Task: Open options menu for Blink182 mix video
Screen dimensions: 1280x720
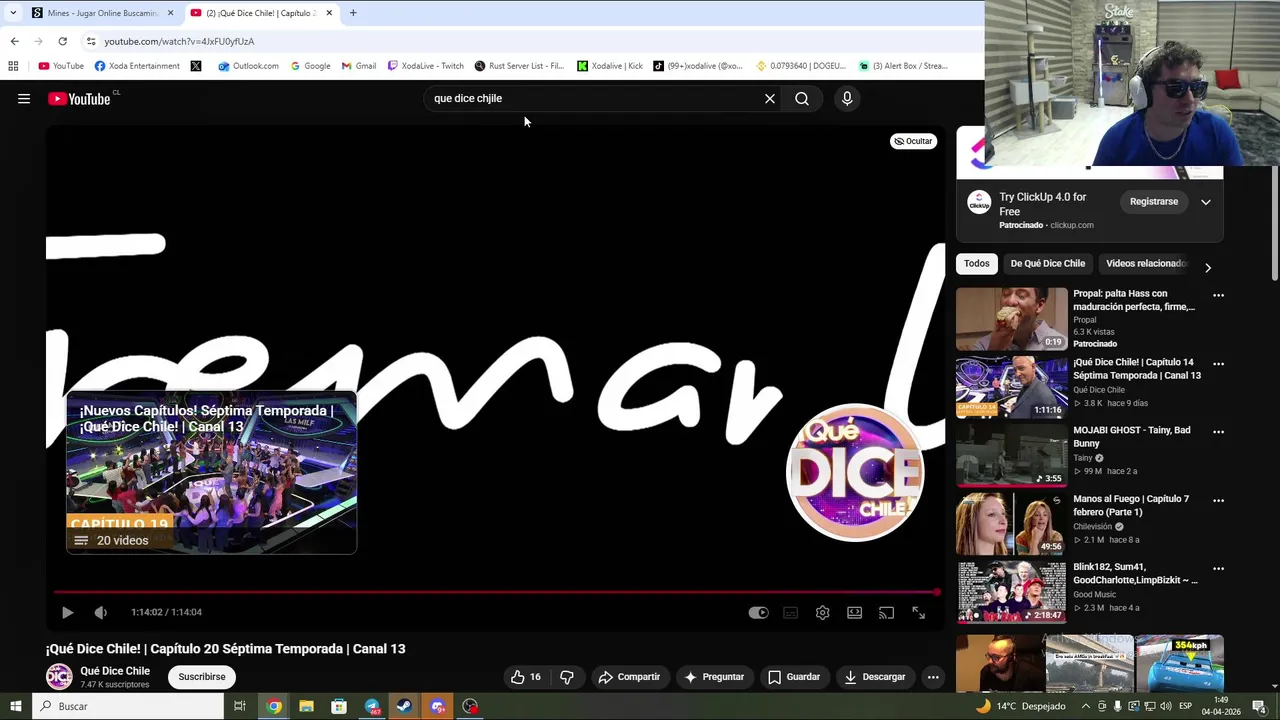Action: pos(1218,569)
